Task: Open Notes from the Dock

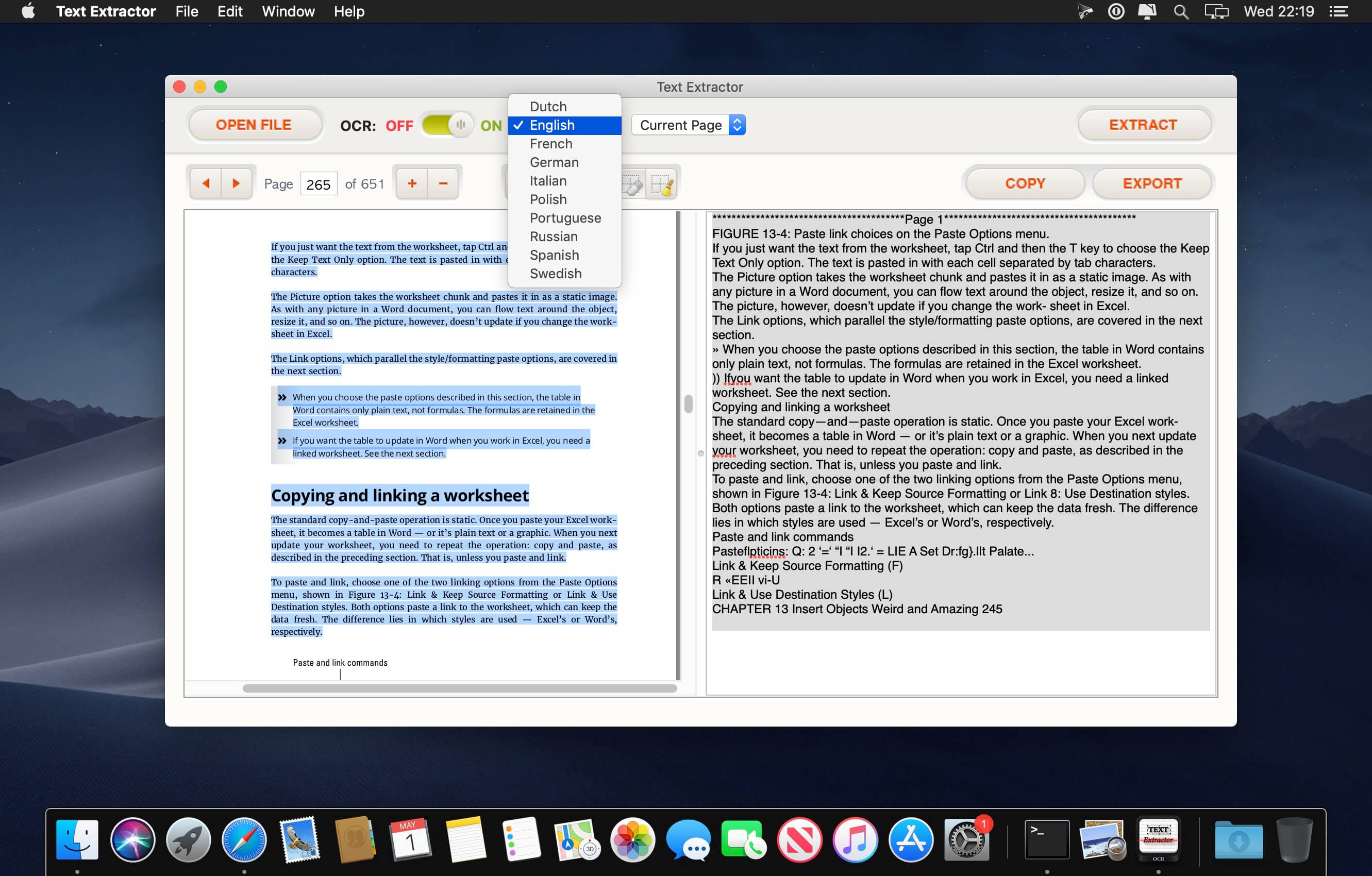Action: 465,838
